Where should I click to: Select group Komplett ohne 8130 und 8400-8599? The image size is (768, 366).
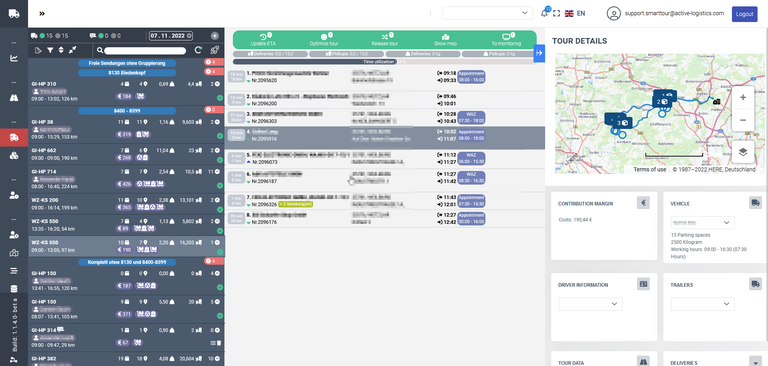[127, 262]
